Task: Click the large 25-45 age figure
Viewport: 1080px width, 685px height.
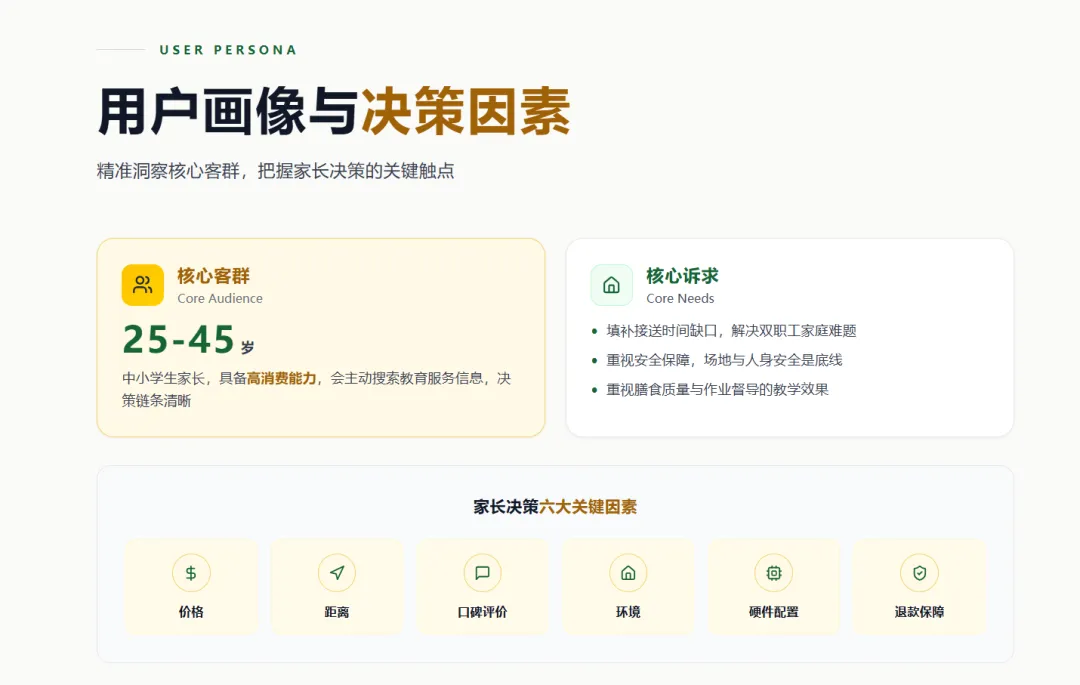Action: click(x=179, y=339)
